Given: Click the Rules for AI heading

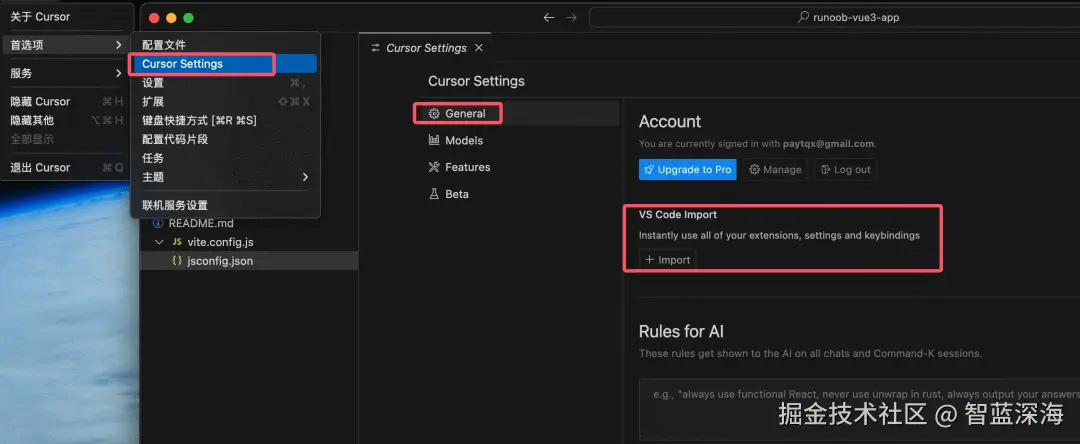Looking at the screenshot, I should coord(681,331).
